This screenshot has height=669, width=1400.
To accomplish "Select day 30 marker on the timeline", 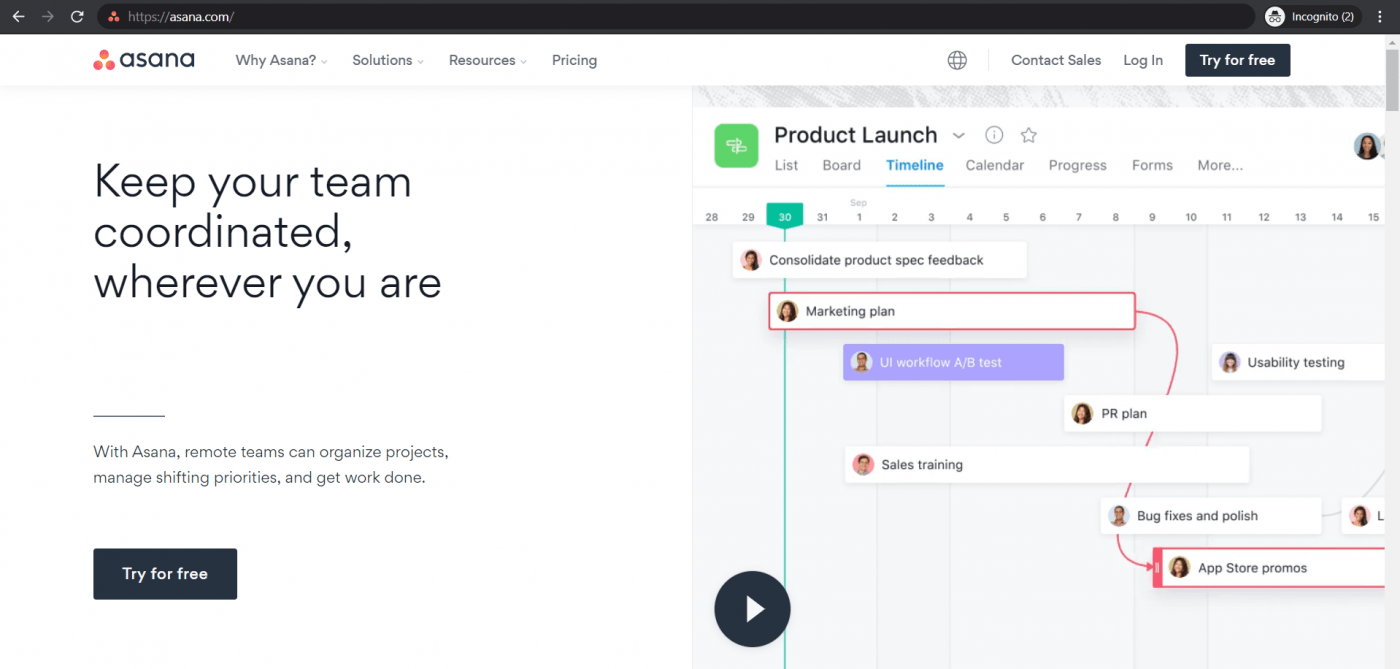I will tap(784, 216).
